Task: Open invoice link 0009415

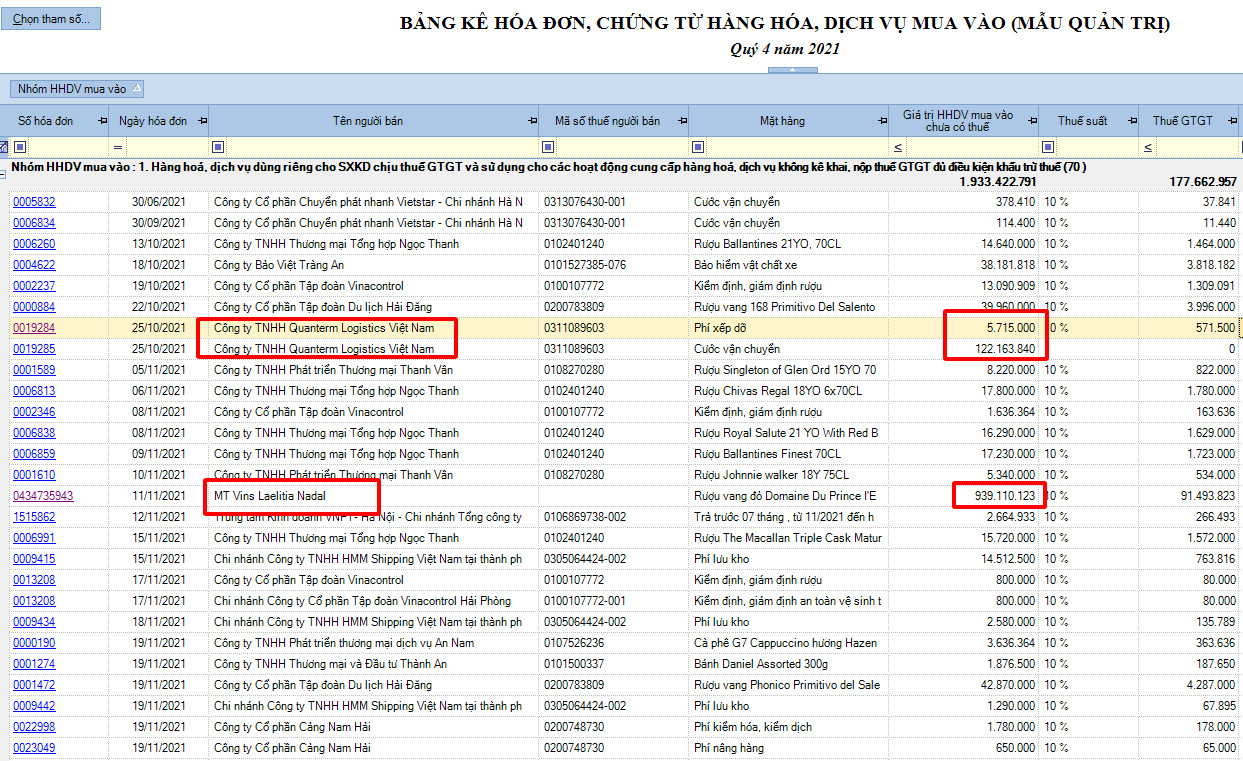Action: (34, 558)
